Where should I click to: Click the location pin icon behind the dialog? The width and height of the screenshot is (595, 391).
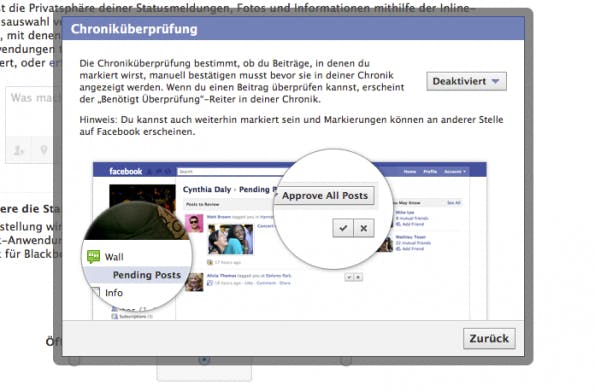coord(44,150)
